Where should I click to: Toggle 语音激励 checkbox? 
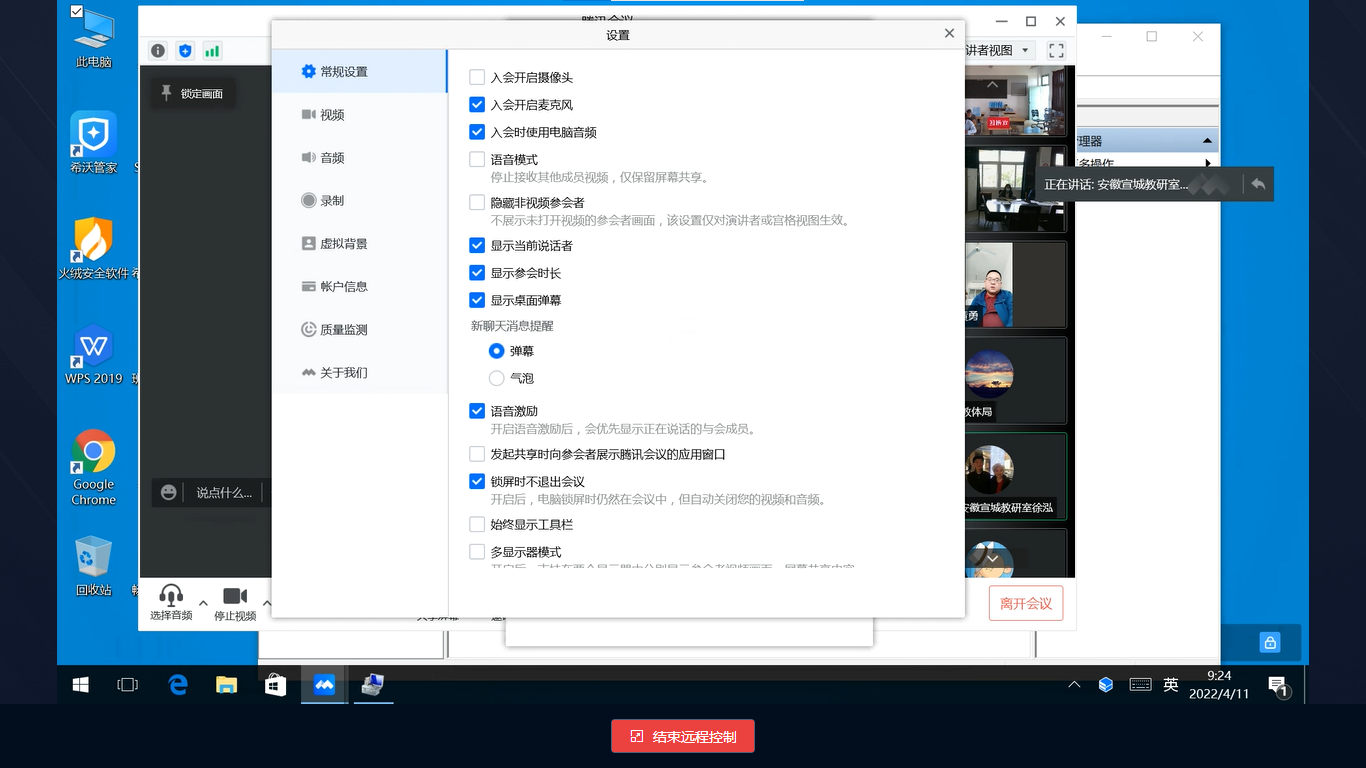(477, 411)
